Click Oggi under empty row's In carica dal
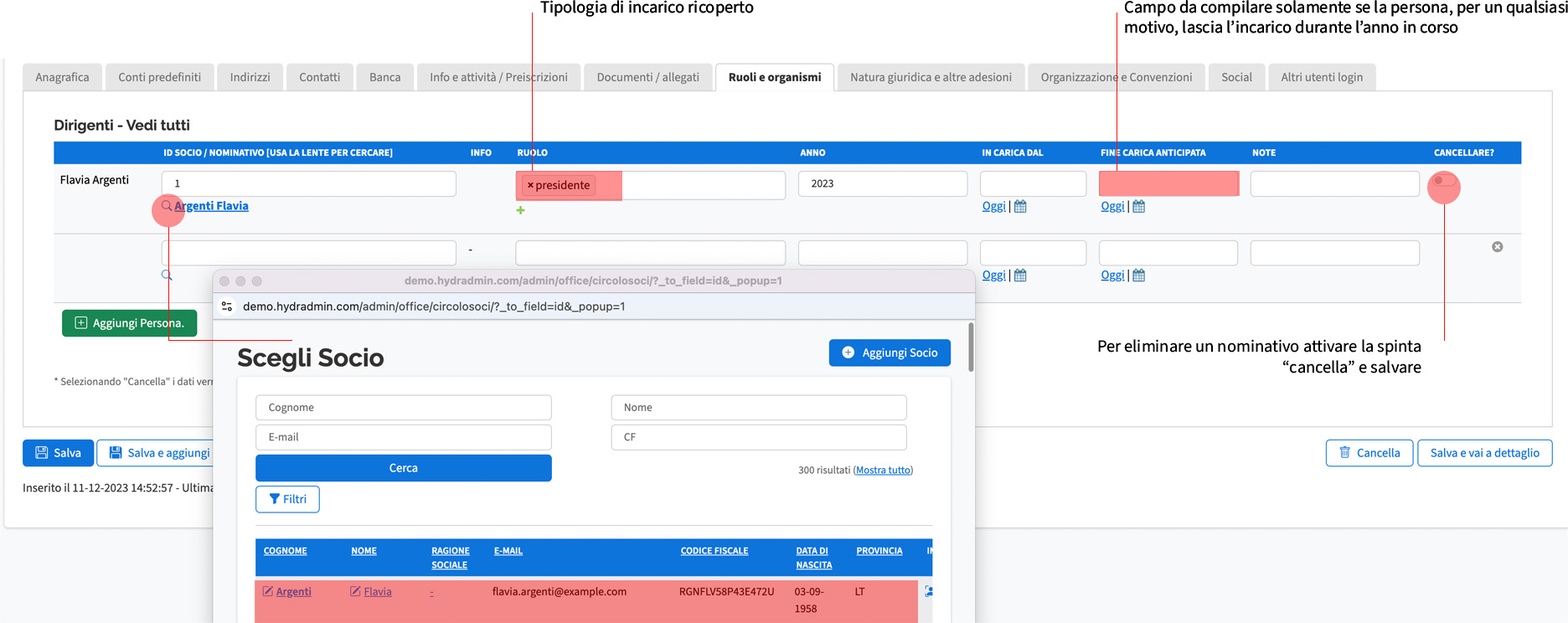 tap(993, 275)
